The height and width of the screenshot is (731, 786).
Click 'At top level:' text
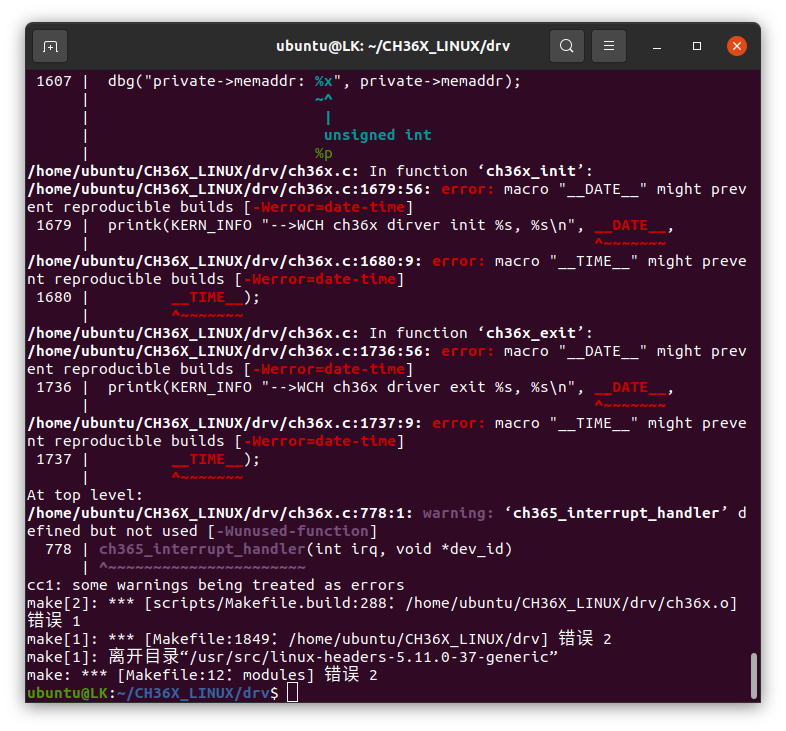coord(85,495)
